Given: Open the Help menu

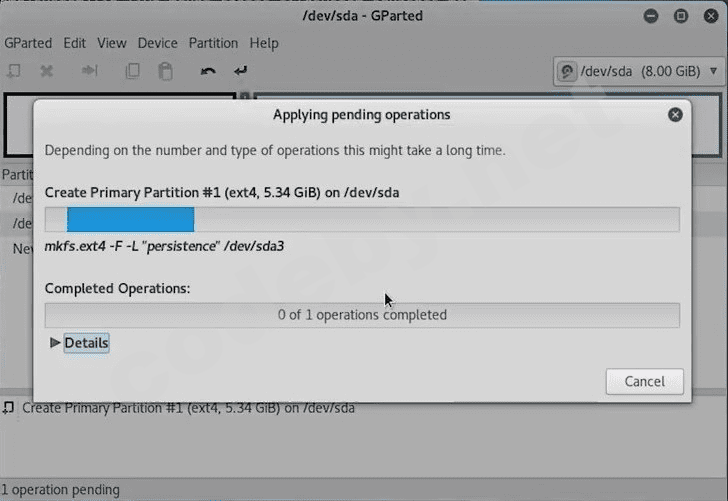Looking at the screenshot, I should tap(264, 43).
